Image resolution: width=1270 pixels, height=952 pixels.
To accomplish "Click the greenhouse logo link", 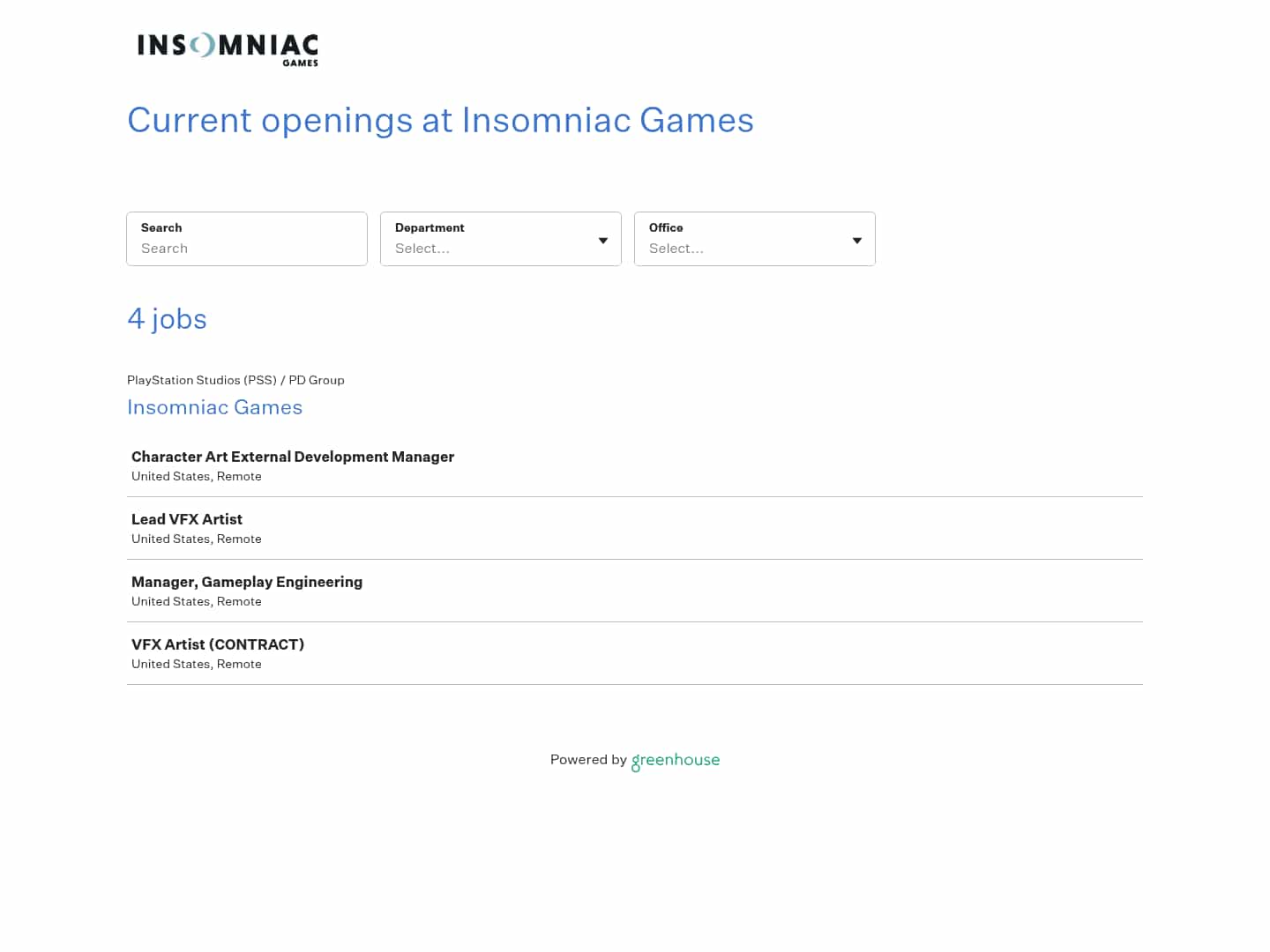I will 676,761.
